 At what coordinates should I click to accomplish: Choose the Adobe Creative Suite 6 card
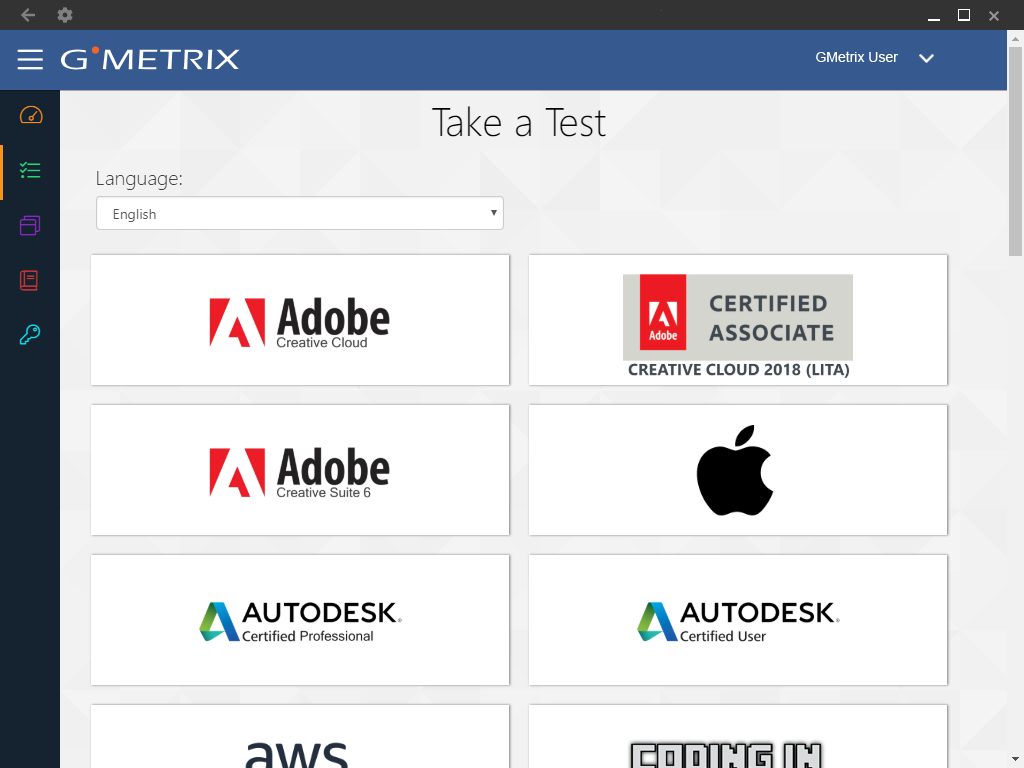[x=300, y=470]
